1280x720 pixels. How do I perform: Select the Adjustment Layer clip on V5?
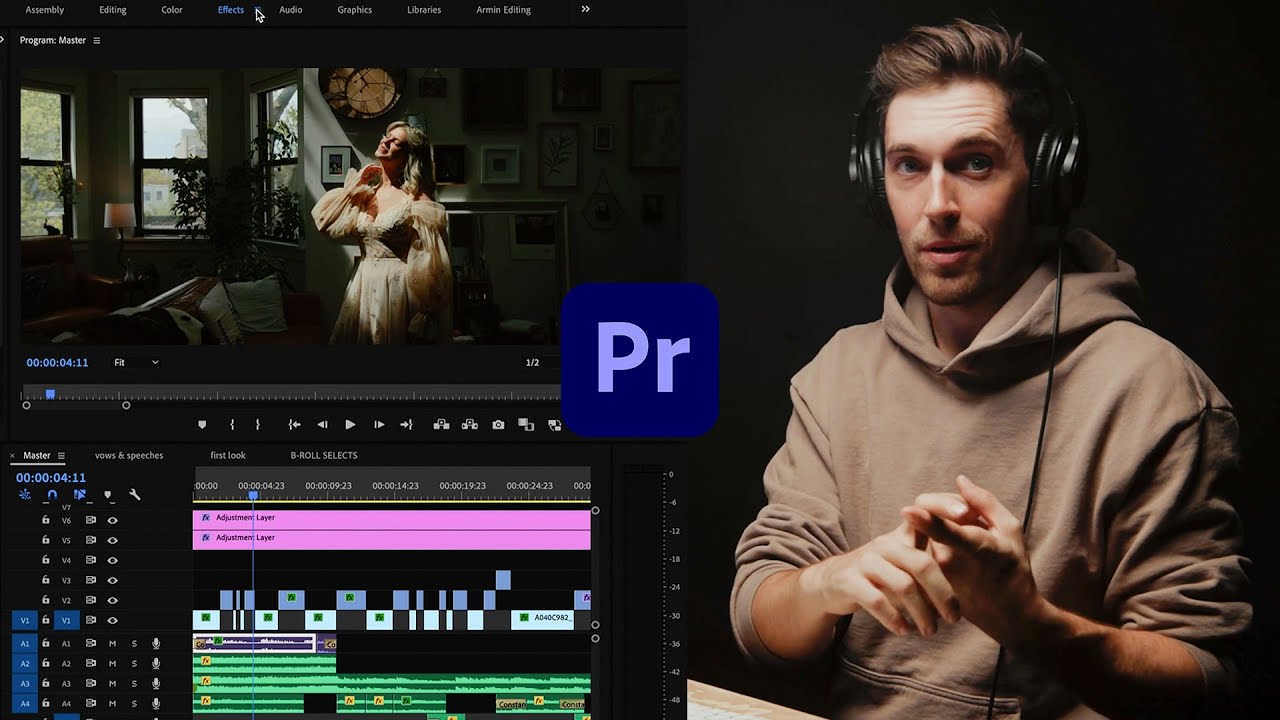(391, 538)
